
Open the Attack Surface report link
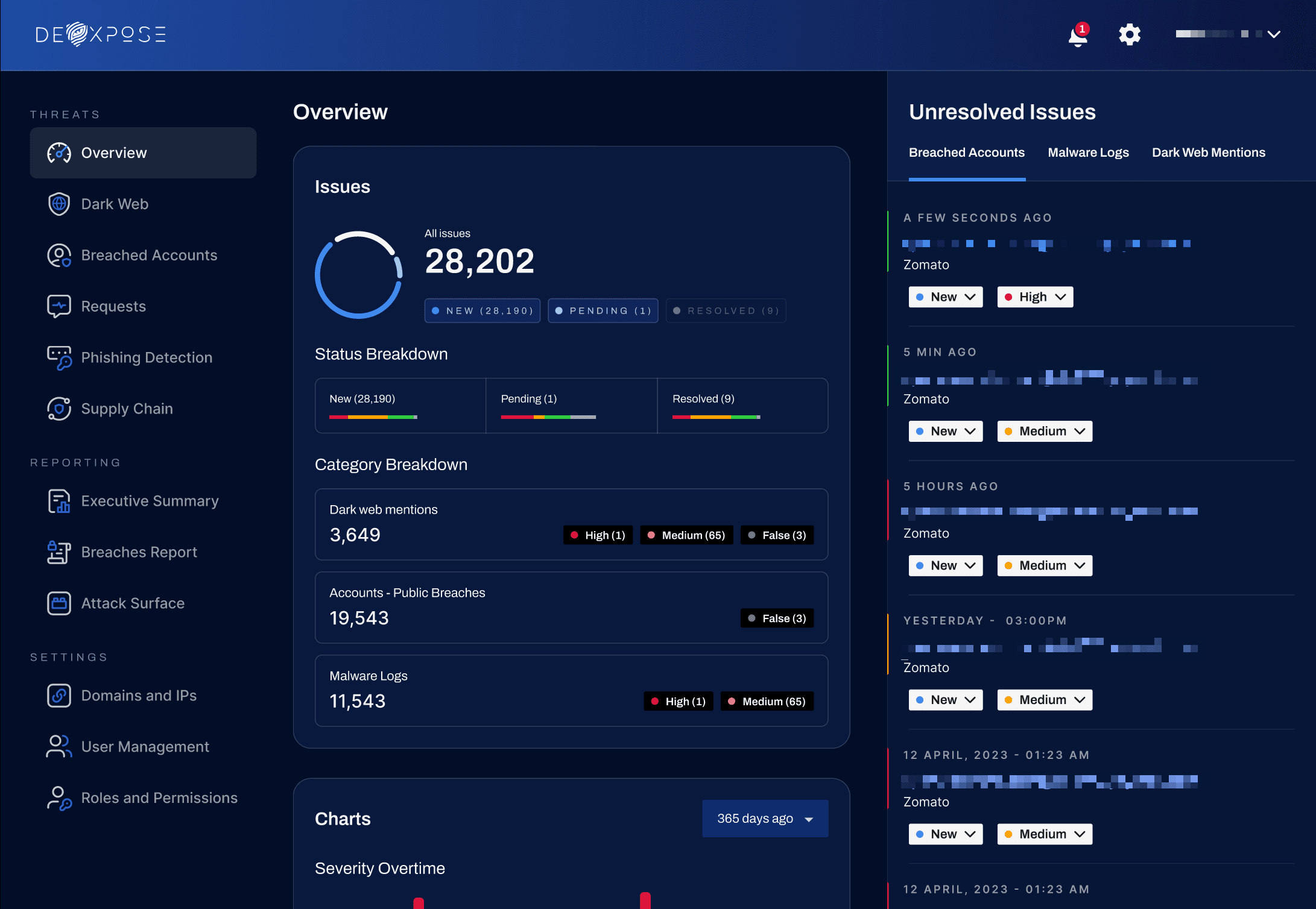pyautogui.click(x=133, y=603)
